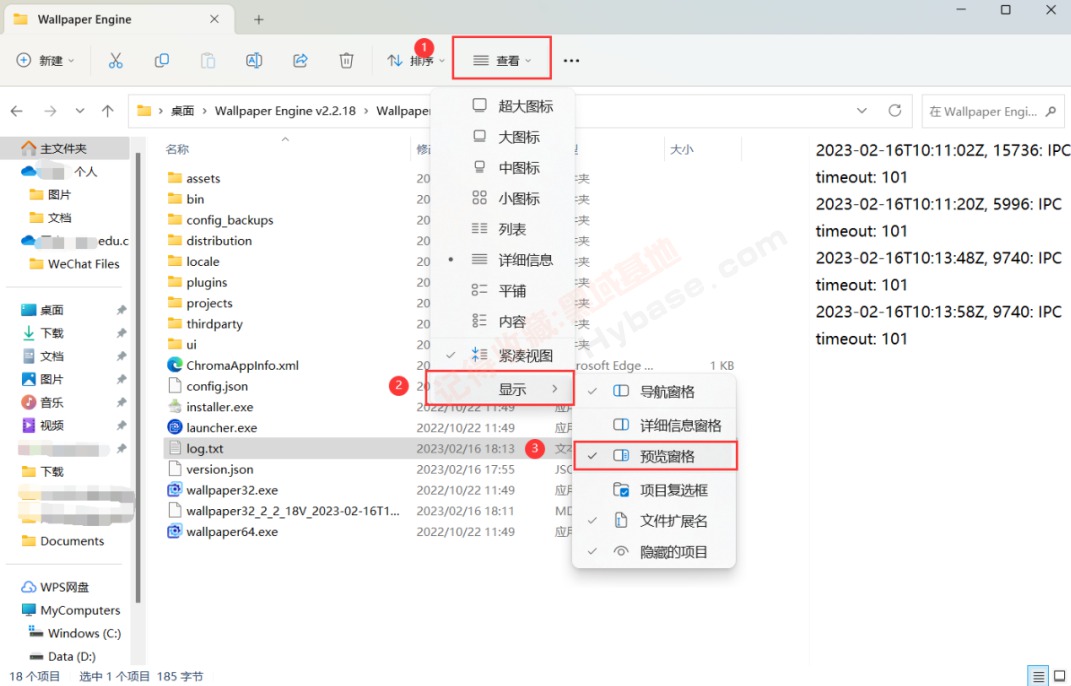Toggle 文件扩展名 file extensions option
The image size is (1071, 686).
coord(654,521)
